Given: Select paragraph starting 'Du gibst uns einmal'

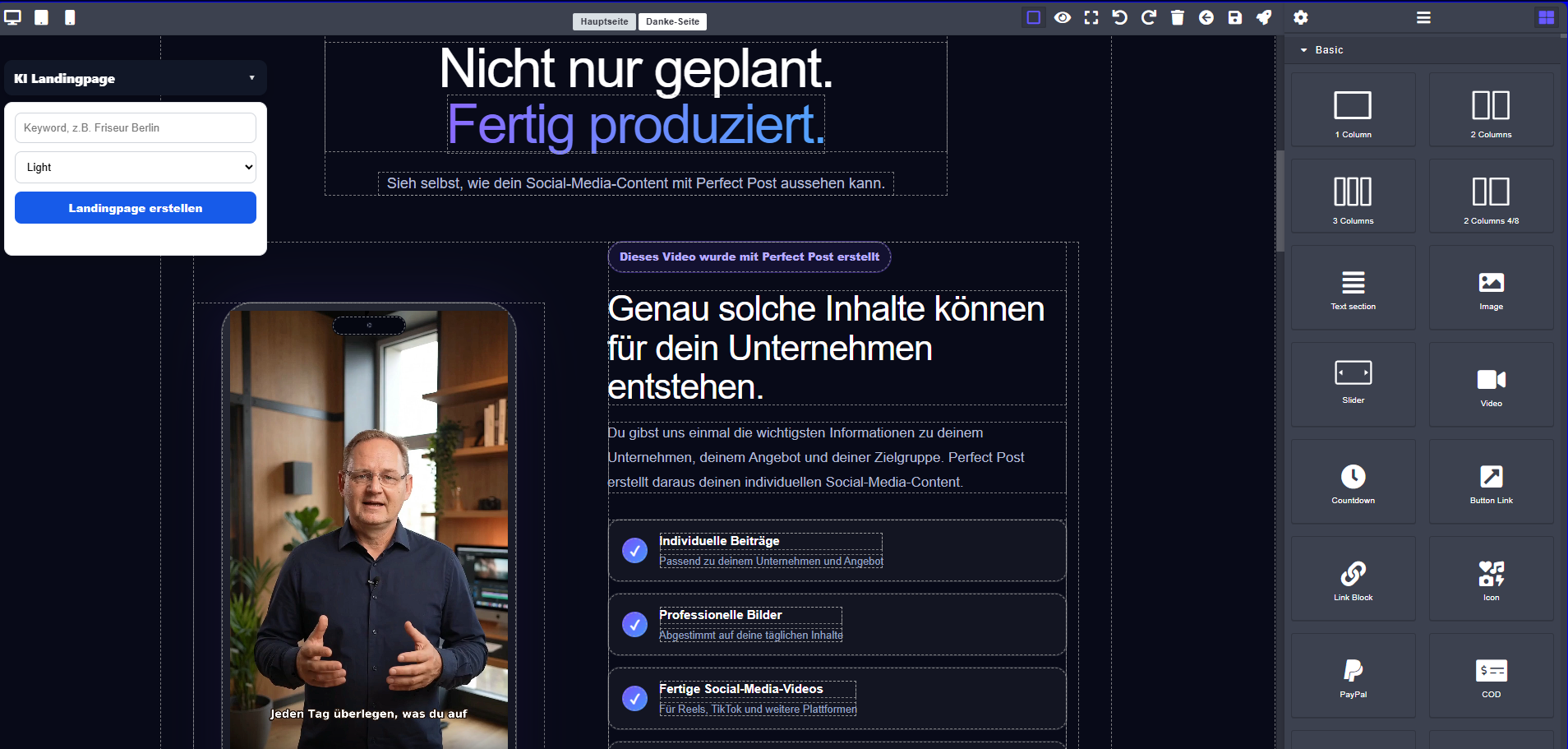Looking at the screenshot, I should click(x=837, y=457).
